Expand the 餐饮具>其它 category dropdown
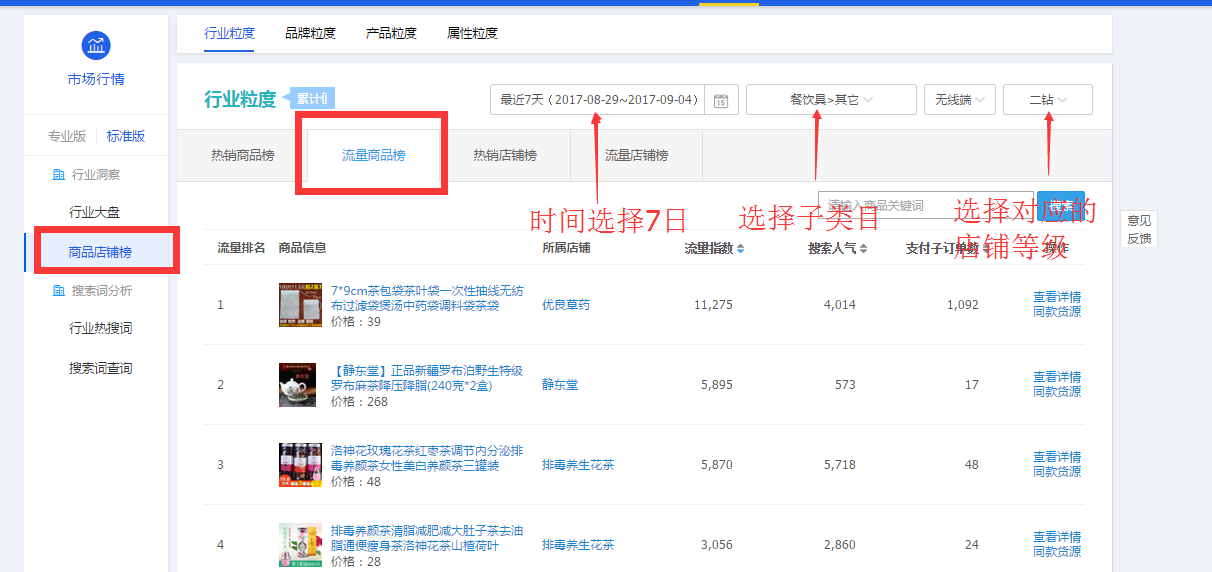Screen dimensions: 1212x572 click(831, 100)
